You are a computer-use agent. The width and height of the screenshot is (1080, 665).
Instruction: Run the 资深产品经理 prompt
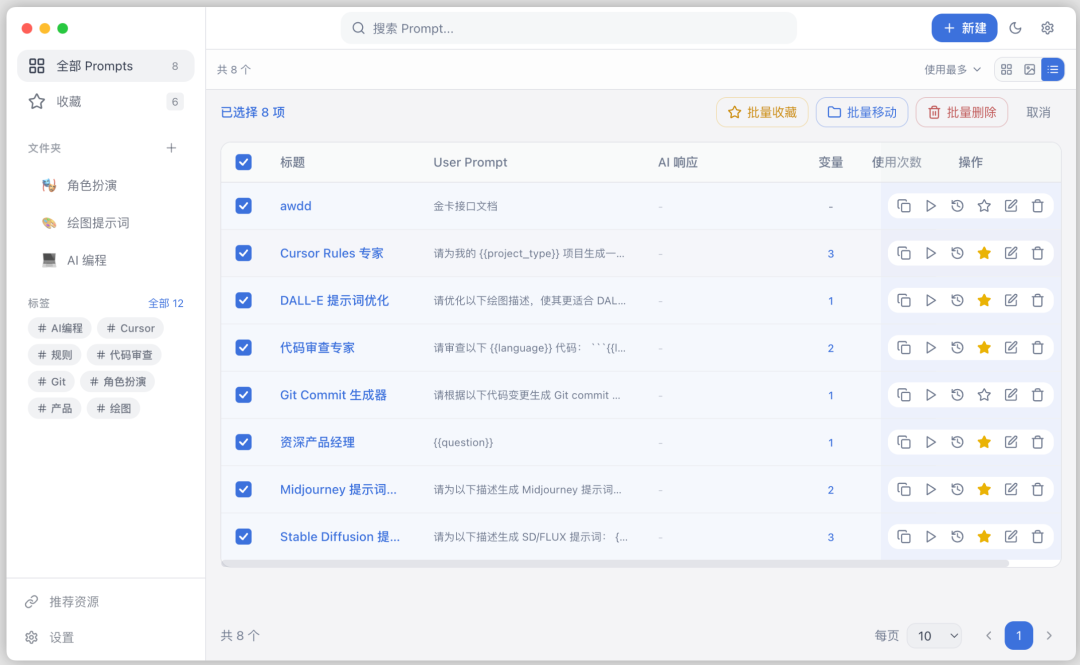click(931, 442)
